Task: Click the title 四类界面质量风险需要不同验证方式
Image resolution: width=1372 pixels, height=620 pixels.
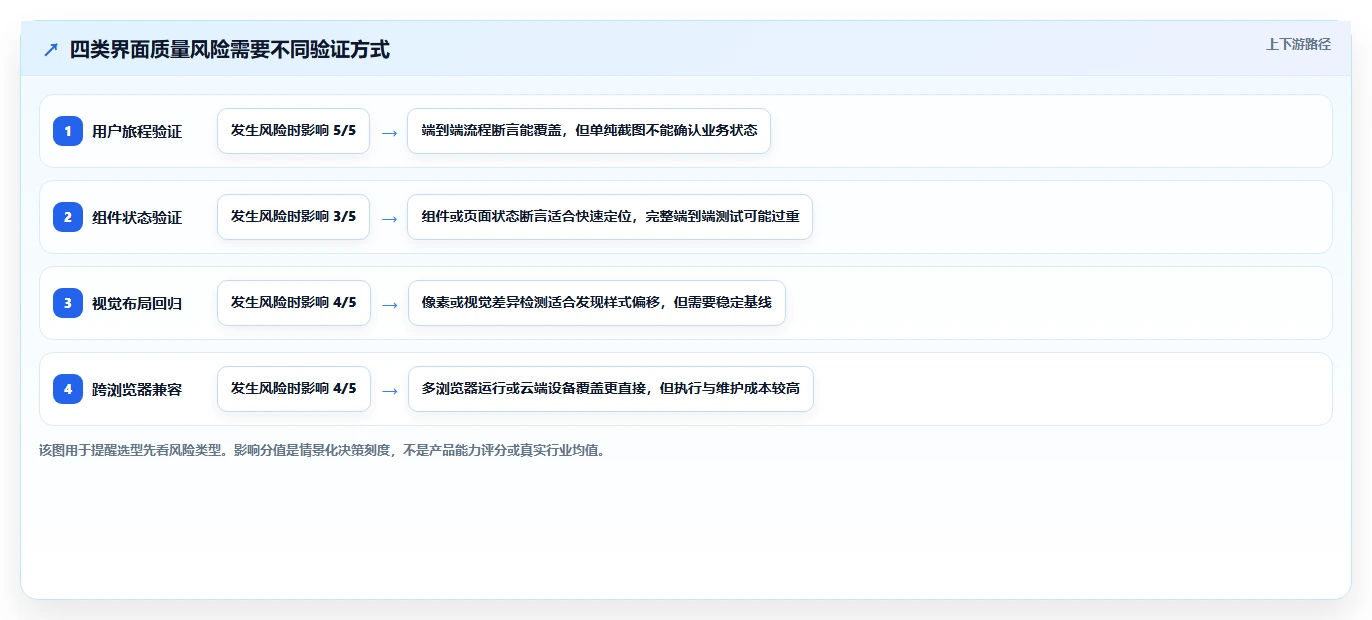Action: (x=229, y=50)
